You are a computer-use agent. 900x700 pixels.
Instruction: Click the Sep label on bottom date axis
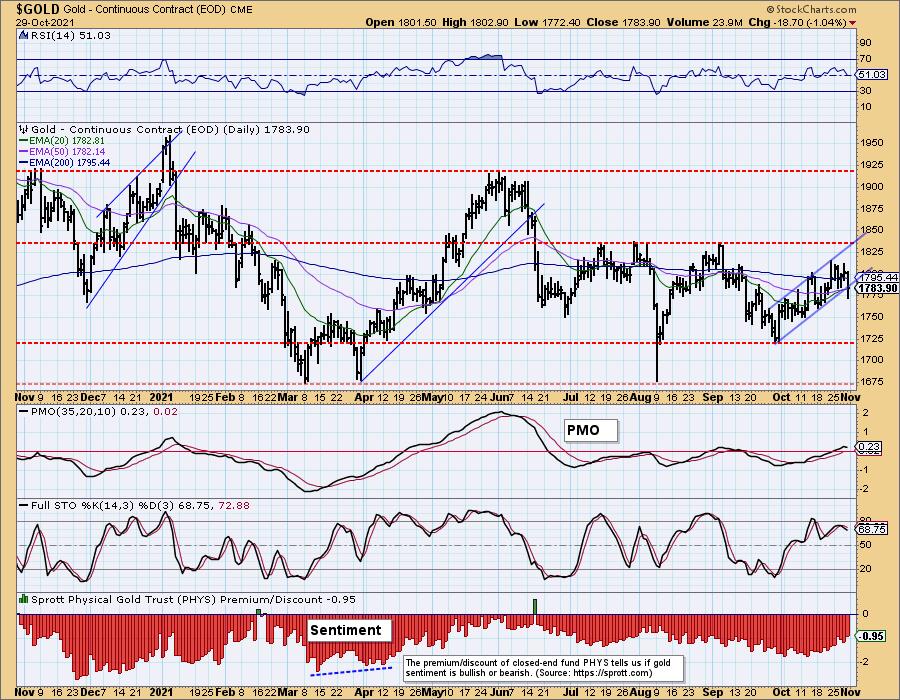(712, 693)
